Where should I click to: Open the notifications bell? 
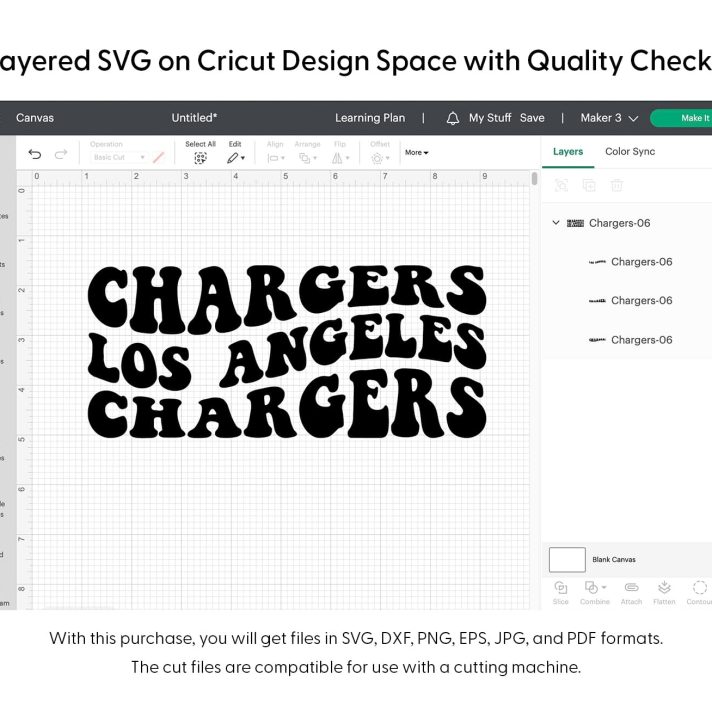(x=452, y=119)
